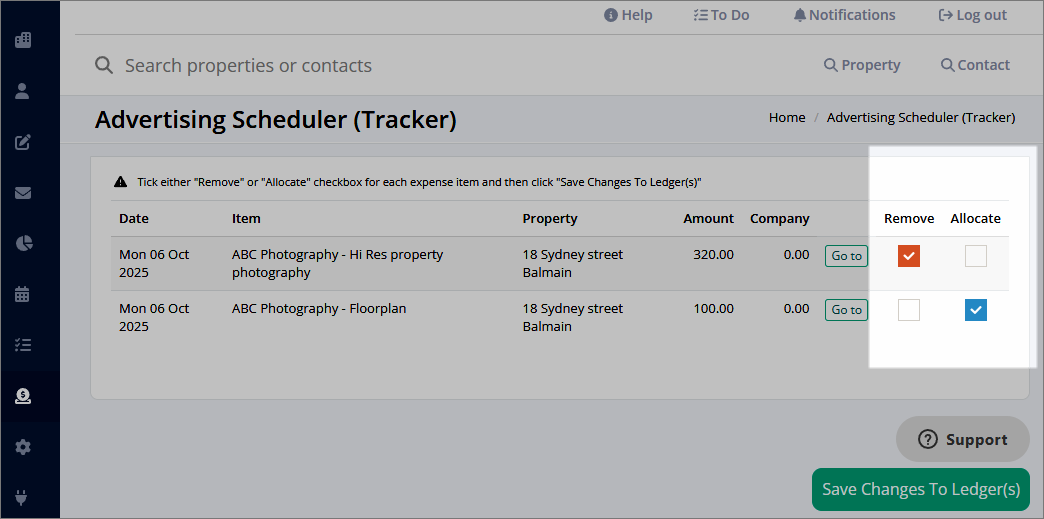Viewport: 1044px width, 519px height.
Task: Tick Remove checkbox for Floorplan expense
Action: tap(909, 310)
